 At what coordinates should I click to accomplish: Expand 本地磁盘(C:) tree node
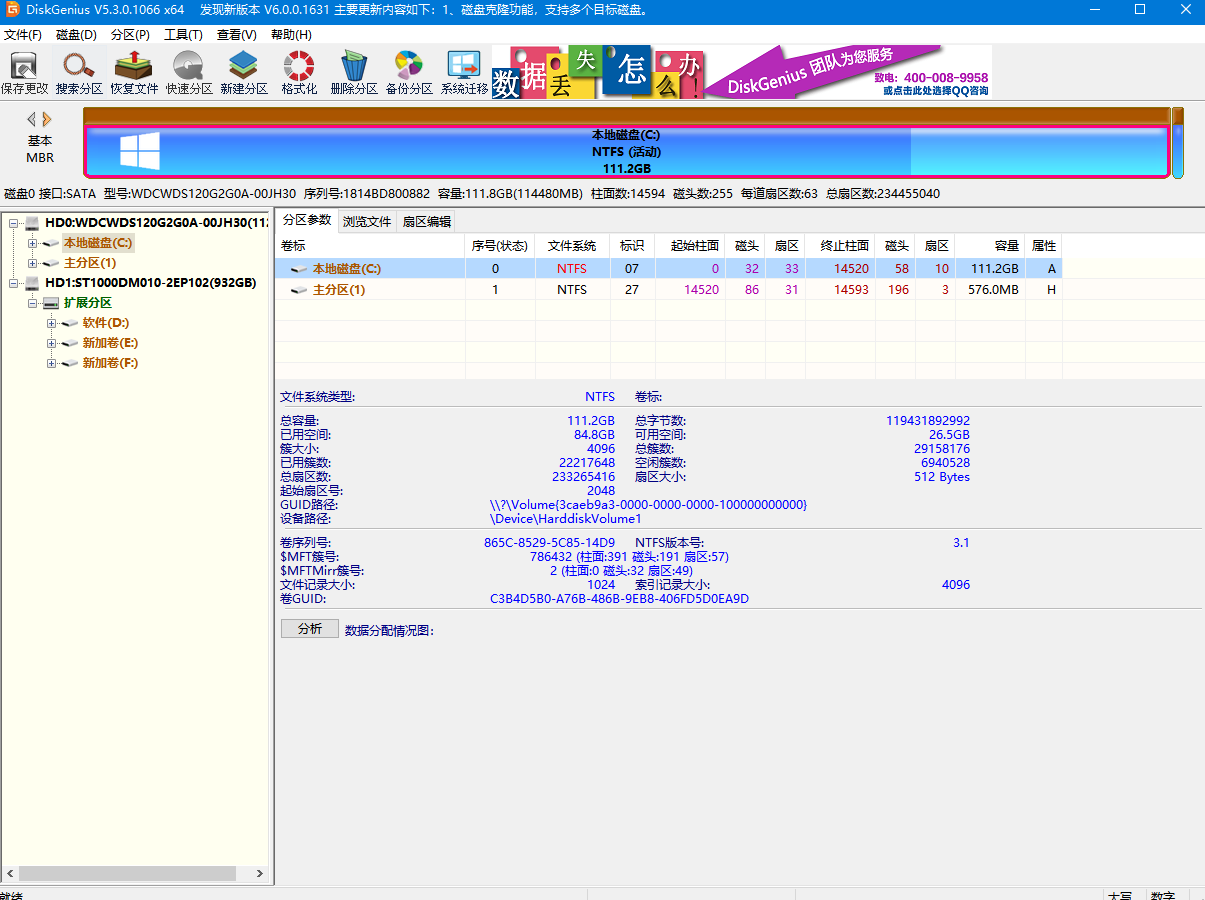(33, 243)
